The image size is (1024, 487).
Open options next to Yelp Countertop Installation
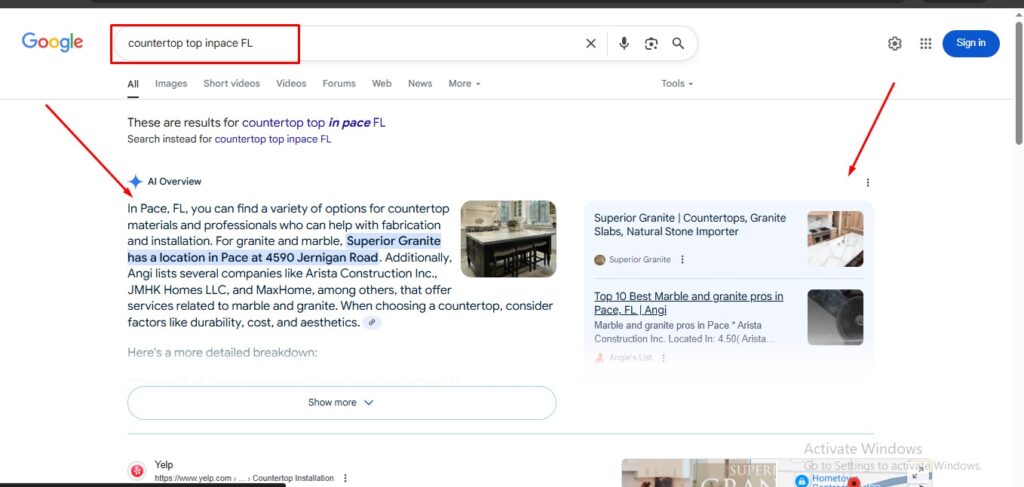pos(345,478)
